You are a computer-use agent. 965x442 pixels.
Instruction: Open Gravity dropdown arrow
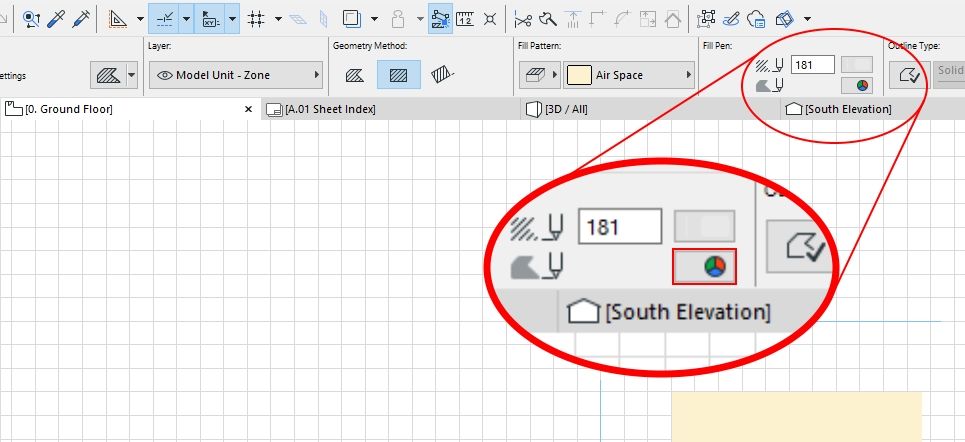[x=420, y=19]
